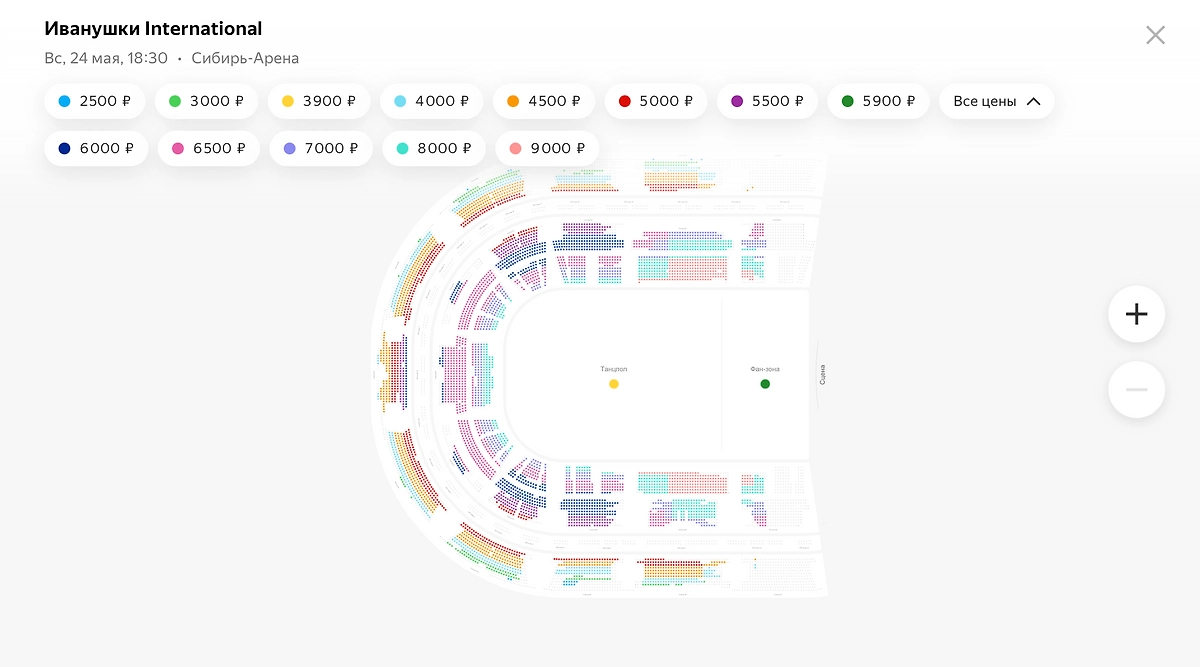The width and height of the screenshot is (1200, 667).
Task: Show seats priced 7000 ₽
Action: [320, 148]
